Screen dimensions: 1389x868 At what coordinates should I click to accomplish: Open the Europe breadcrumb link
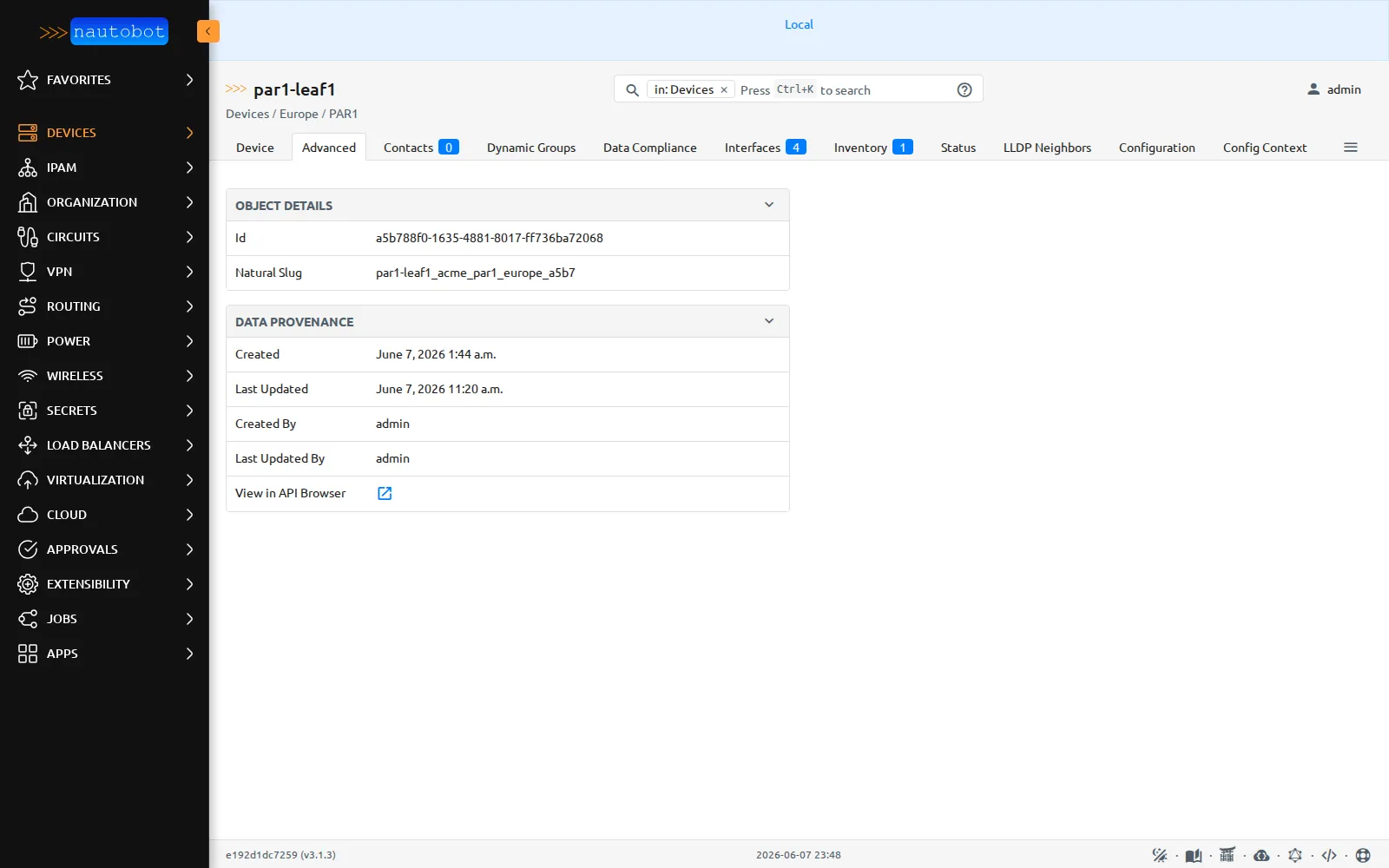tap(299, 114)
